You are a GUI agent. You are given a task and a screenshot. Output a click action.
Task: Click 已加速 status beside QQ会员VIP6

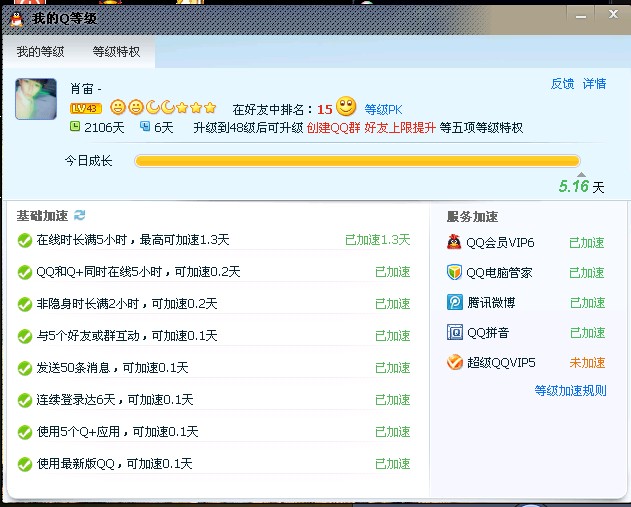[x=587, y=243]
